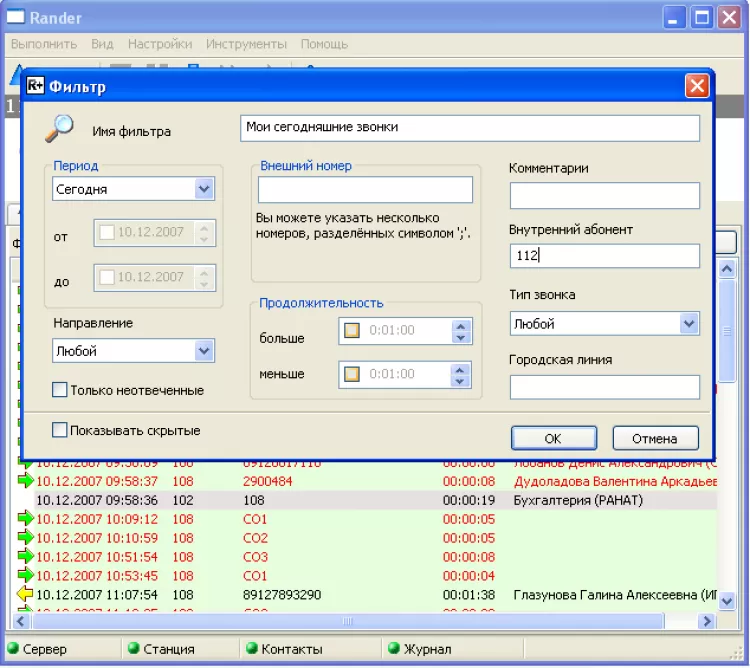Click Дудоладова Валентина Аркадьевна entry
This screenshot has width=750, height=668.
(x=614, y=481)
